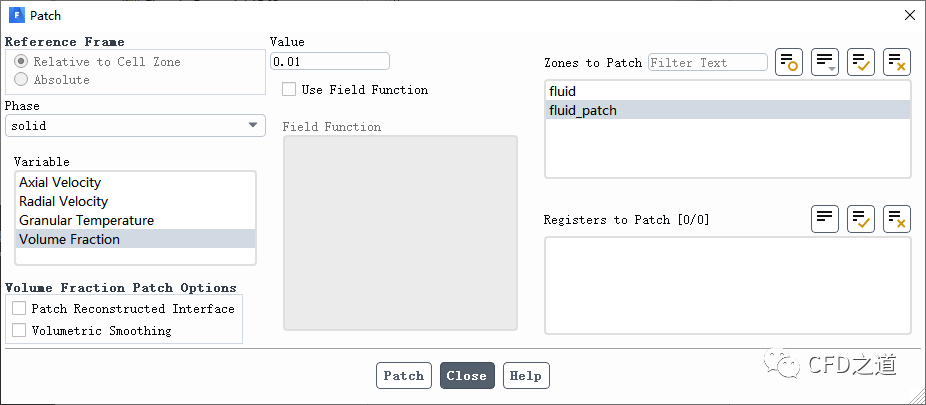Deselect all registers in Registers to Patch
This screenshot has height=405, width=926.
(897, 219)
